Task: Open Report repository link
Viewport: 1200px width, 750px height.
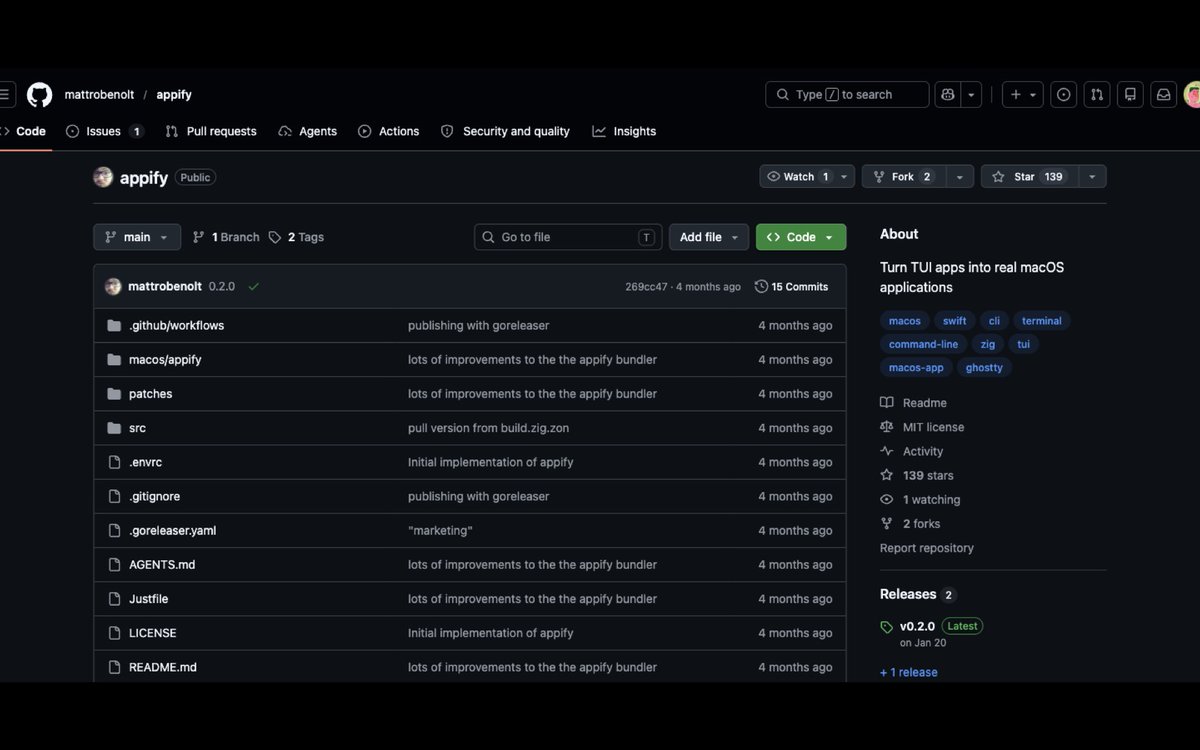Action: [x=926, y=548]
